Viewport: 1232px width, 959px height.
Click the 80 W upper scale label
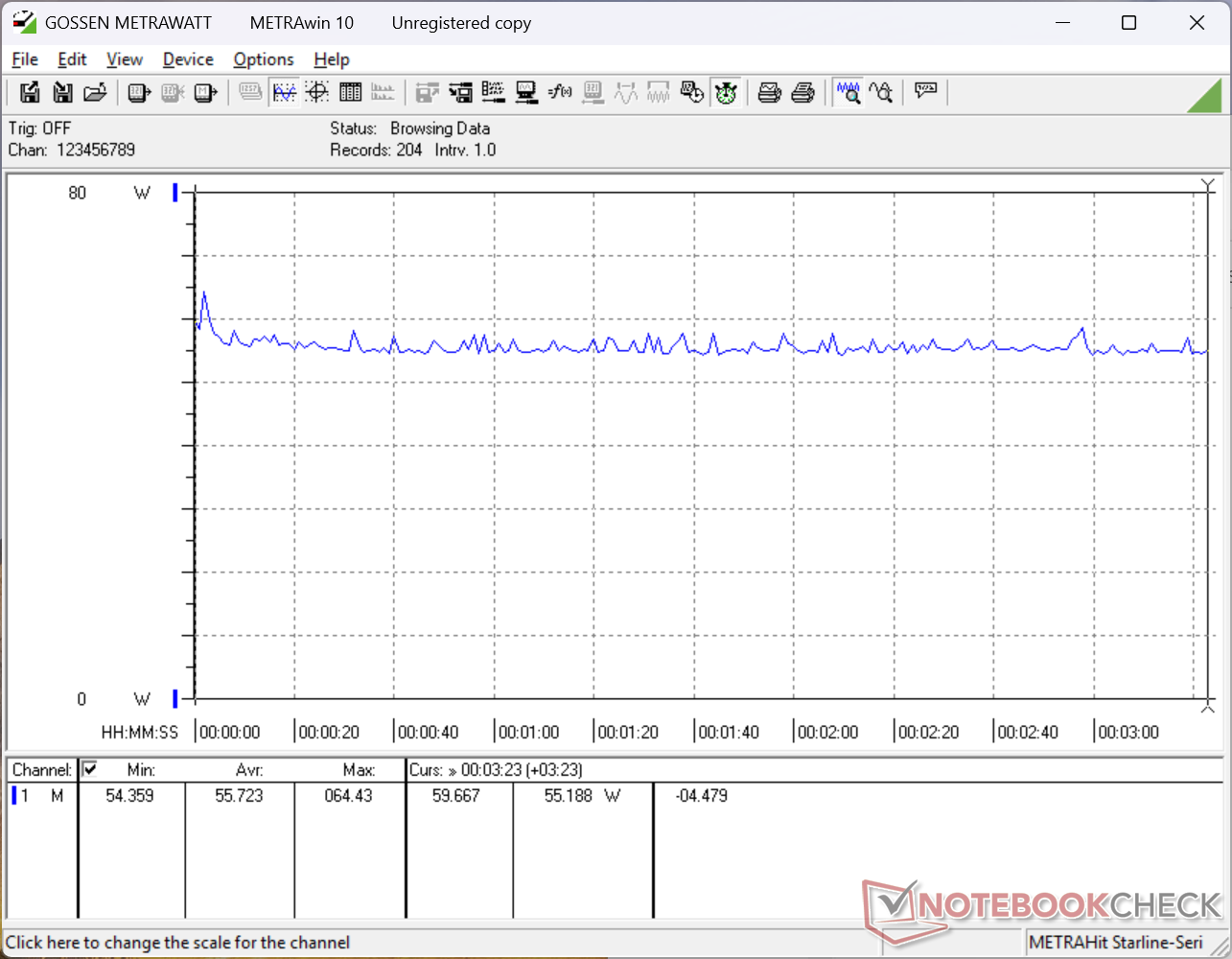coord(78,193)
